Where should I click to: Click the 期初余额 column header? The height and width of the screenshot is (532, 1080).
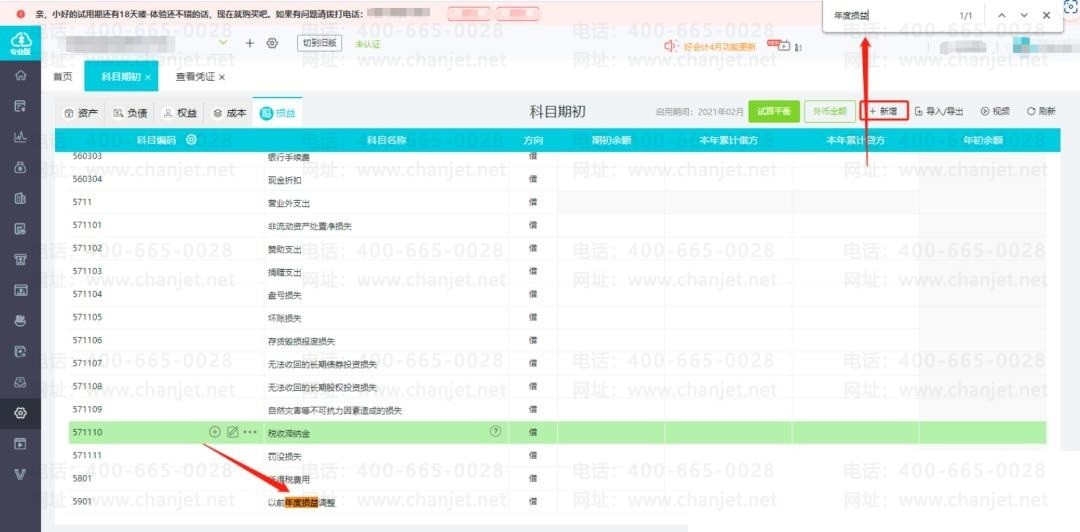click(x=611, y=140)
